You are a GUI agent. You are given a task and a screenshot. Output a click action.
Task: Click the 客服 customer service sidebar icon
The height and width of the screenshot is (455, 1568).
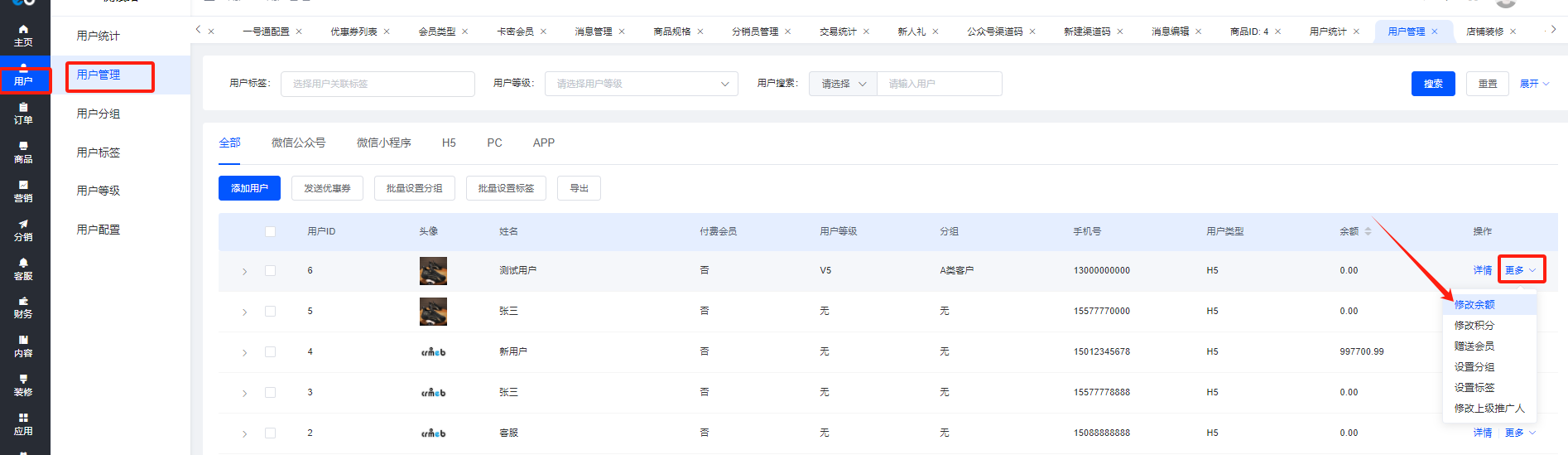pyautogui.click(x=23, y=269)
